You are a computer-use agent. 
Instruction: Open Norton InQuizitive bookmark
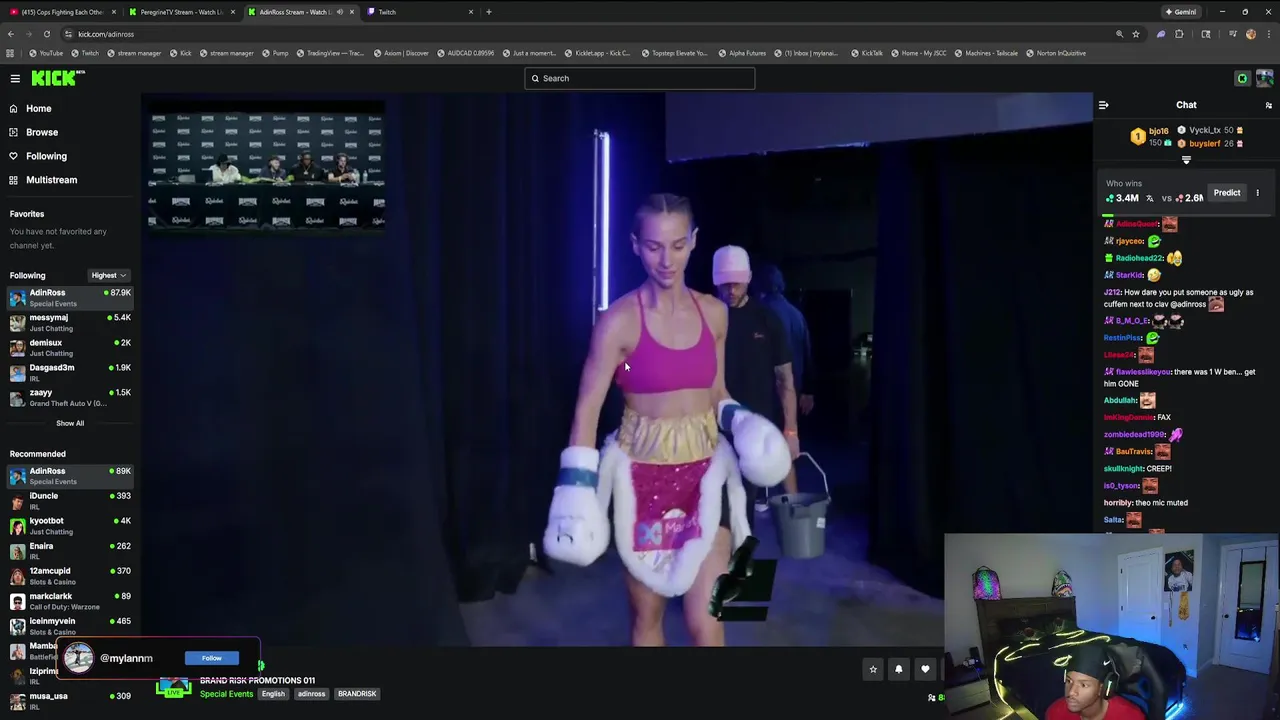[x=1056, y=53]
